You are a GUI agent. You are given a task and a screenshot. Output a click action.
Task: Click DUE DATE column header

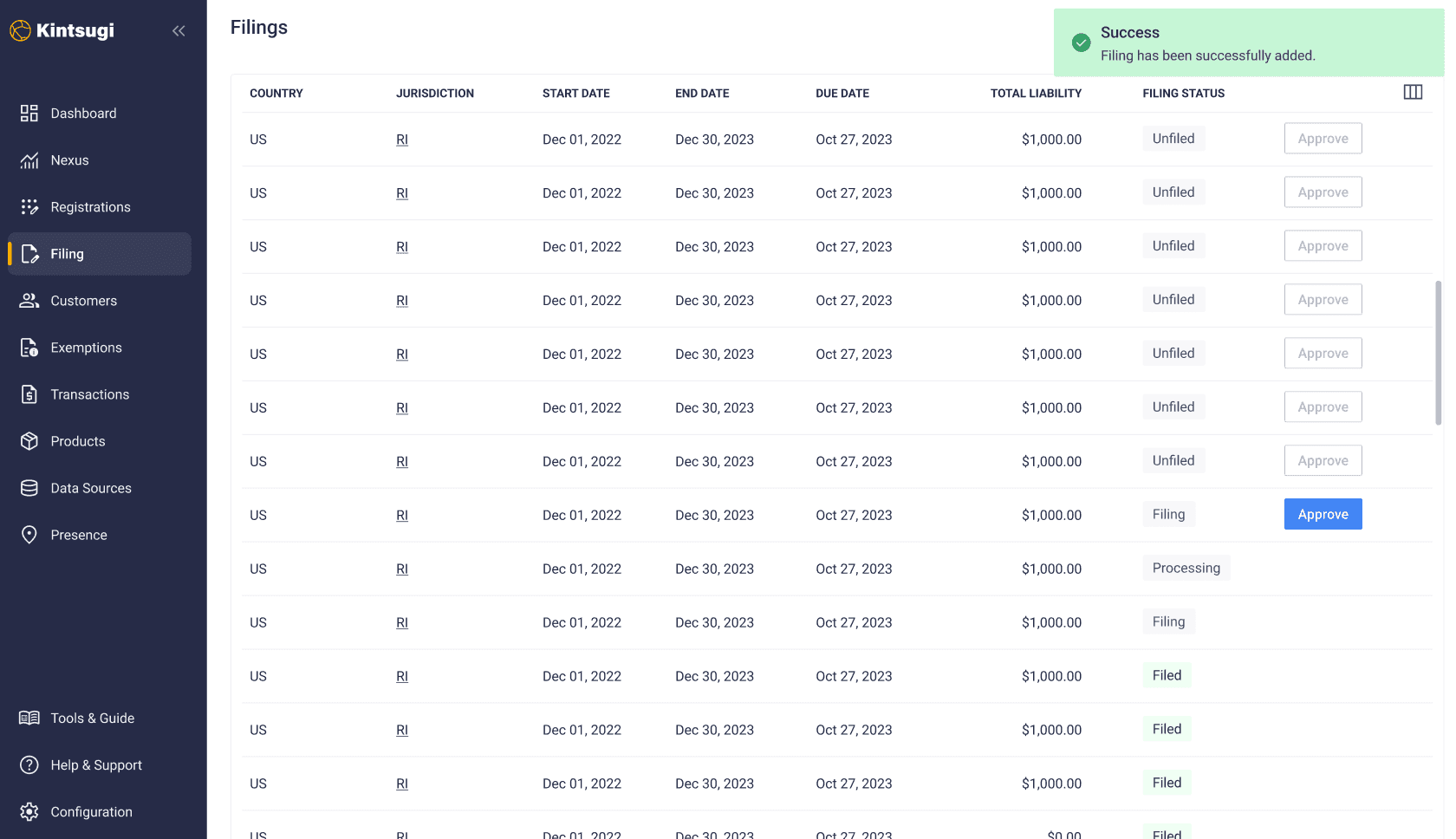tap(842, 93)
